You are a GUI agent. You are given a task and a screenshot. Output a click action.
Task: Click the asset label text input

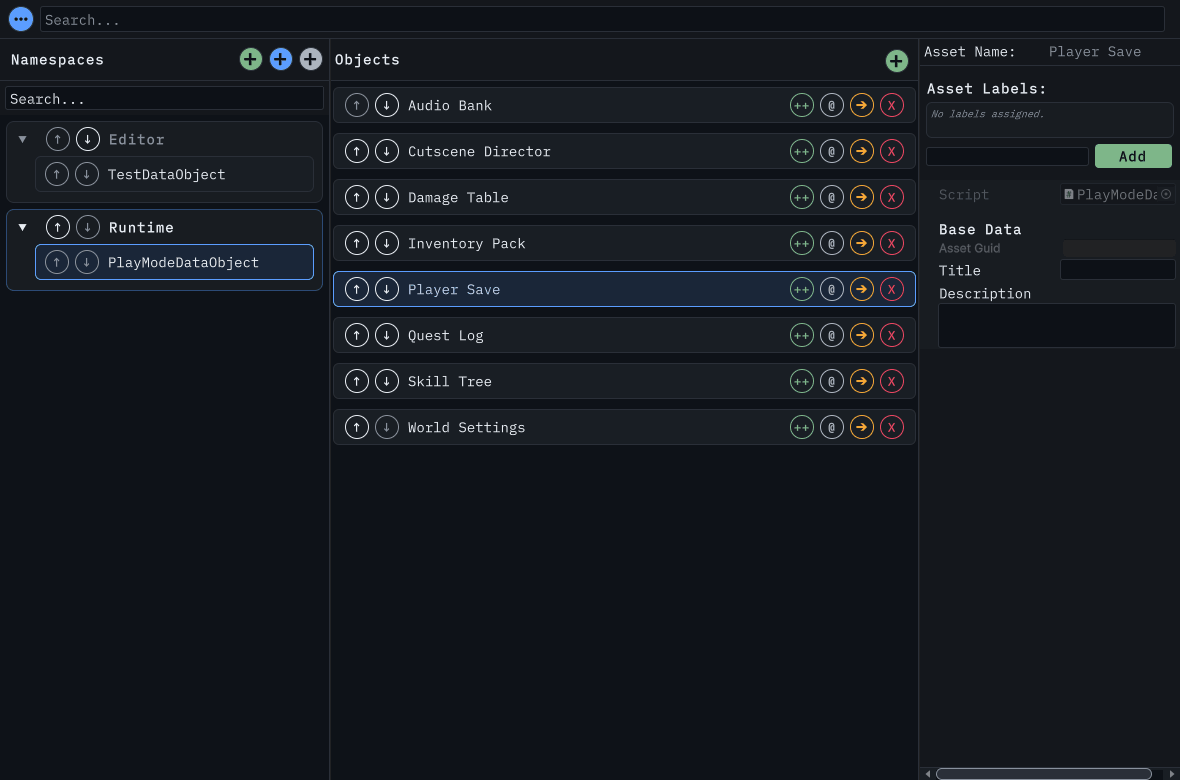(1007, 156)
